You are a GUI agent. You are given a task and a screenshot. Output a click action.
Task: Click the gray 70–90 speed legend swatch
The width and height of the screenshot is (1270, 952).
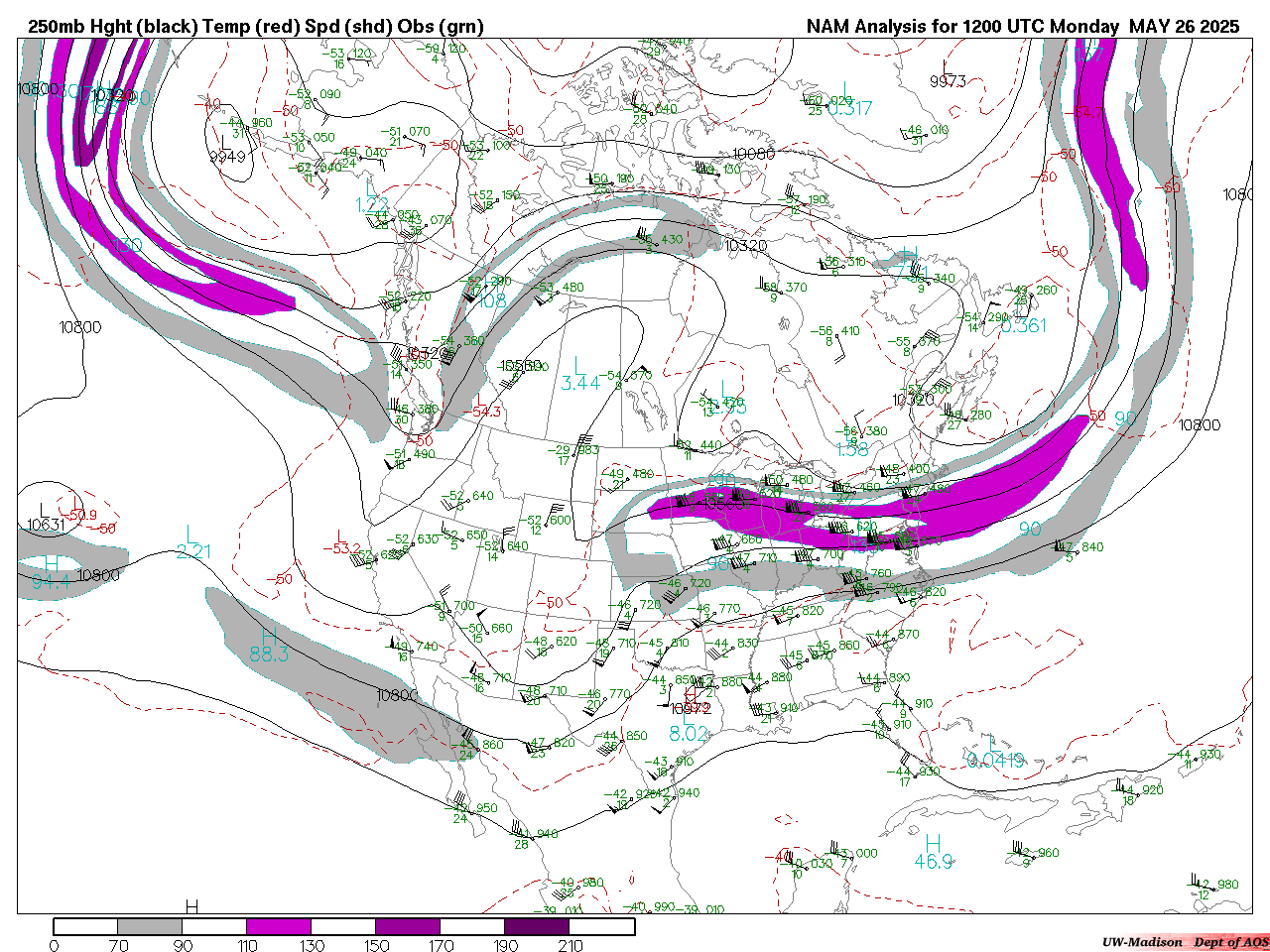150,927
